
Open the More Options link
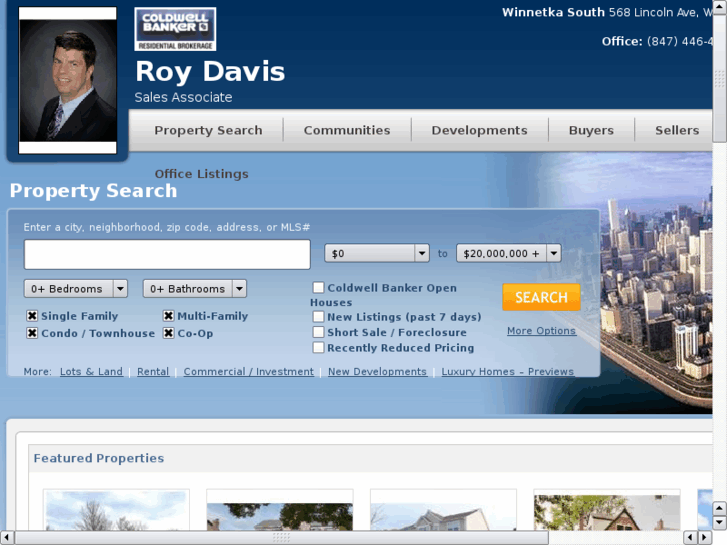[541, 331]
